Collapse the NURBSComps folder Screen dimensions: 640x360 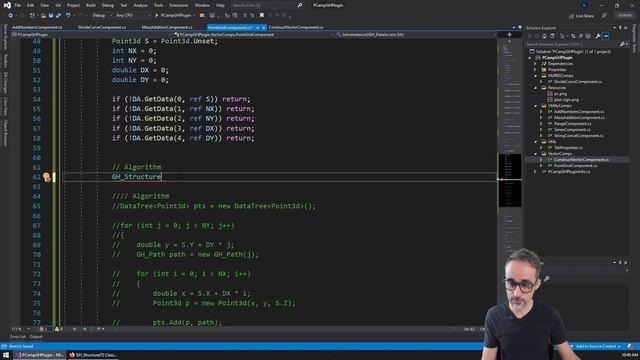coord(535,76)
